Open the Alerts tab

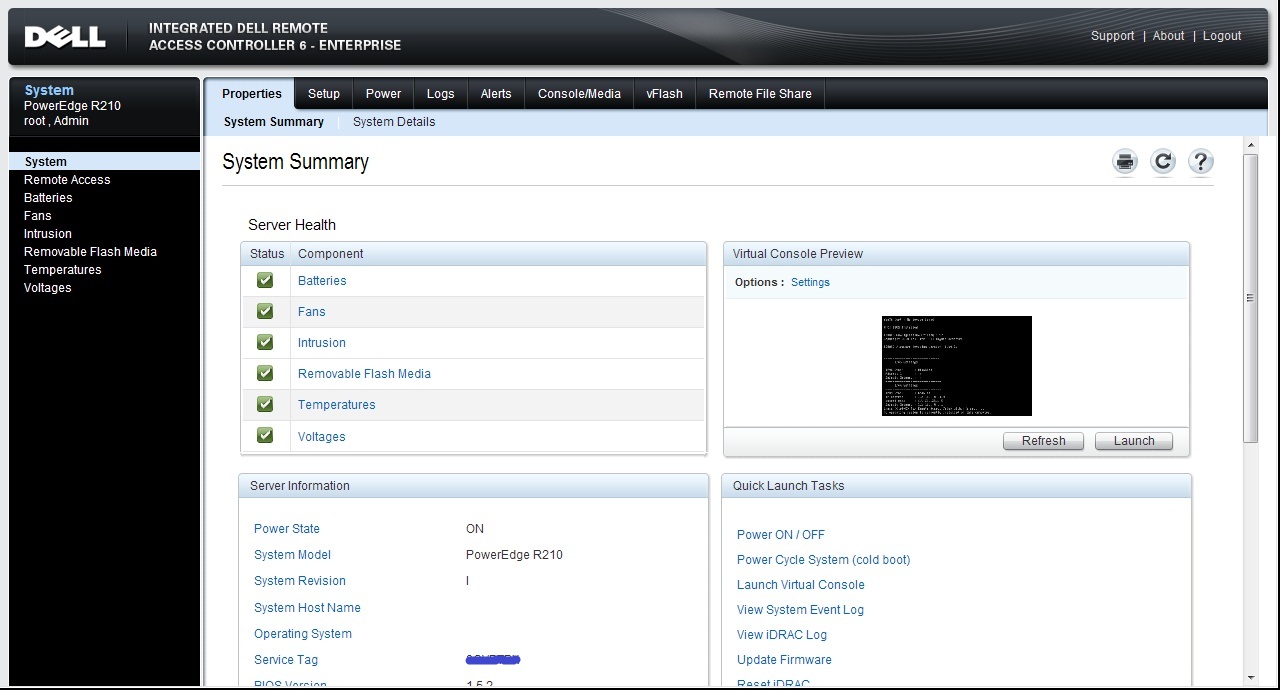point(496,94)
